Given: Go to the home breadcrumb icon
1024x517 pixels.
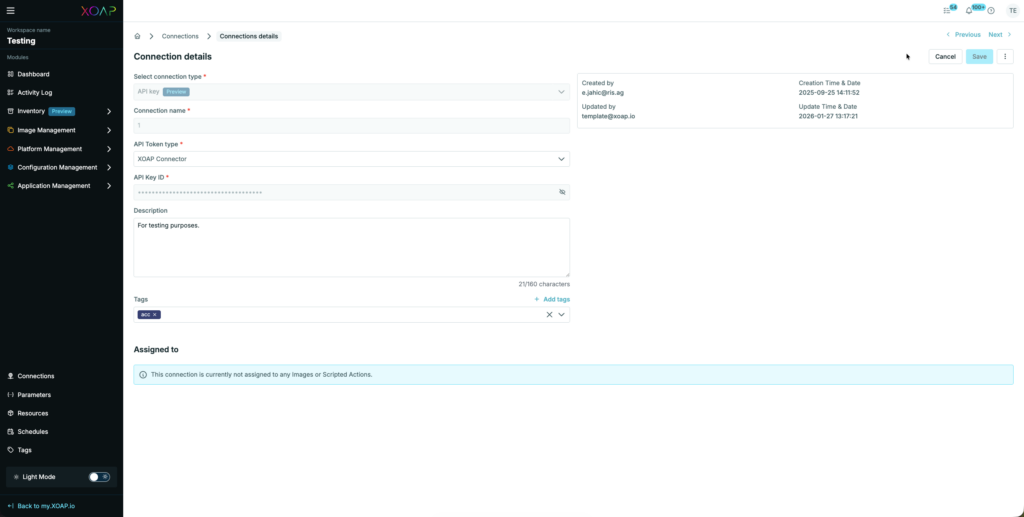Looking at the screenshot, I should 138,36.
